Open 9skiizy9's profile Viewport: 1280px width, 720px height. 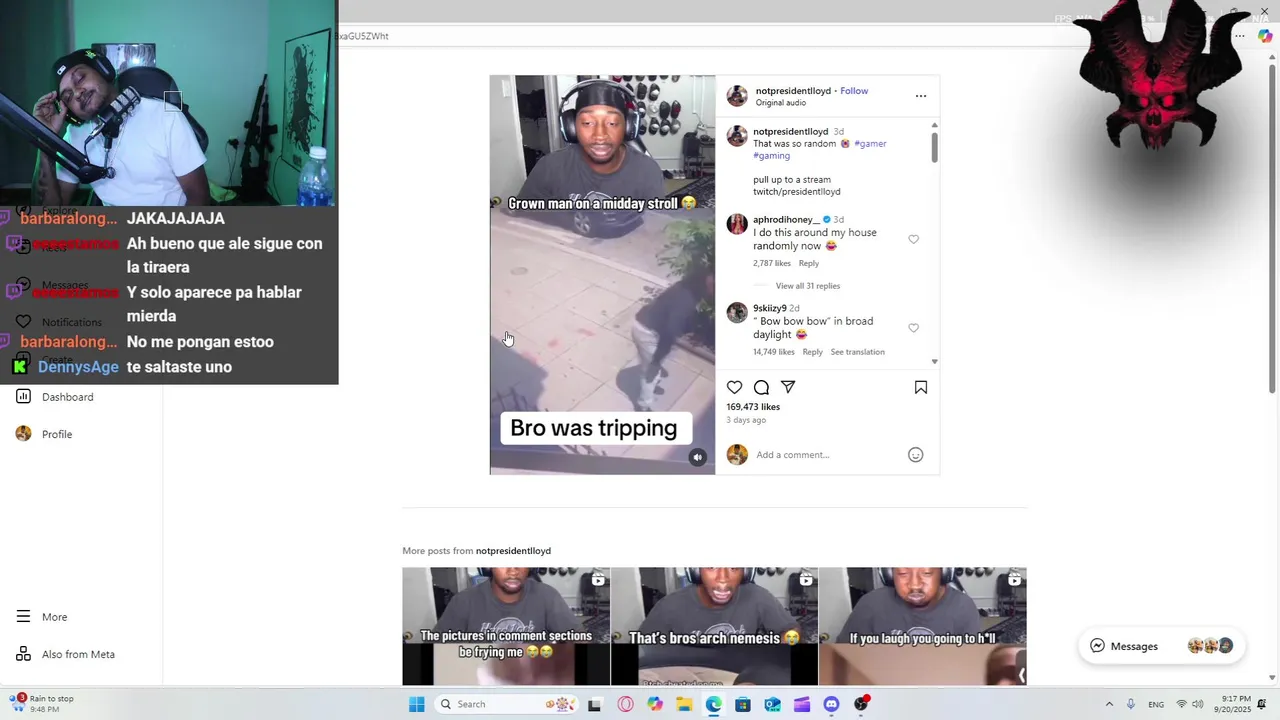tap(770, 308)
